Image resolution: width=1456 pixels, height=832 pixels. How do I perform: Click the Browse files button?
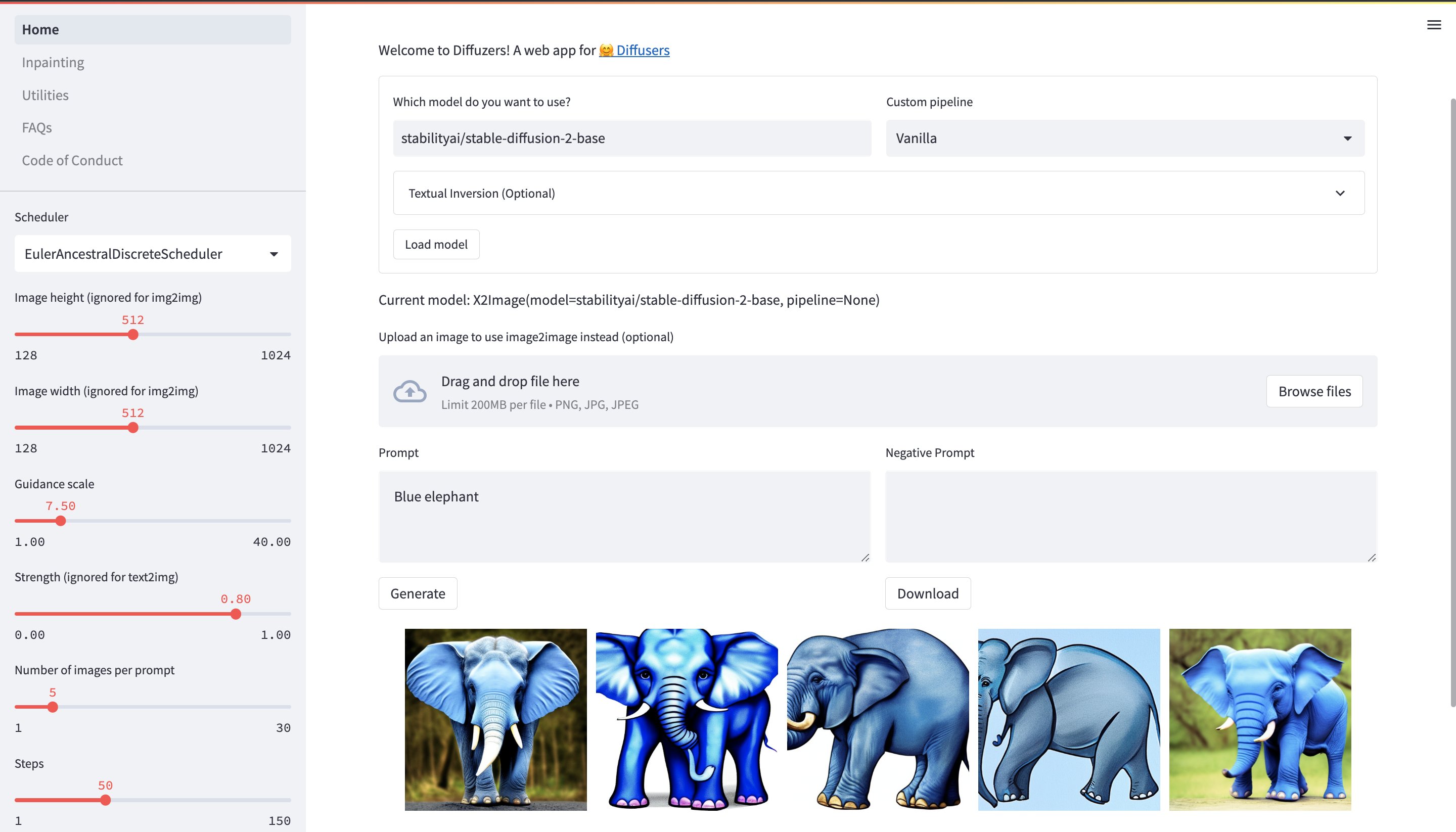(x=1314, y=391)
